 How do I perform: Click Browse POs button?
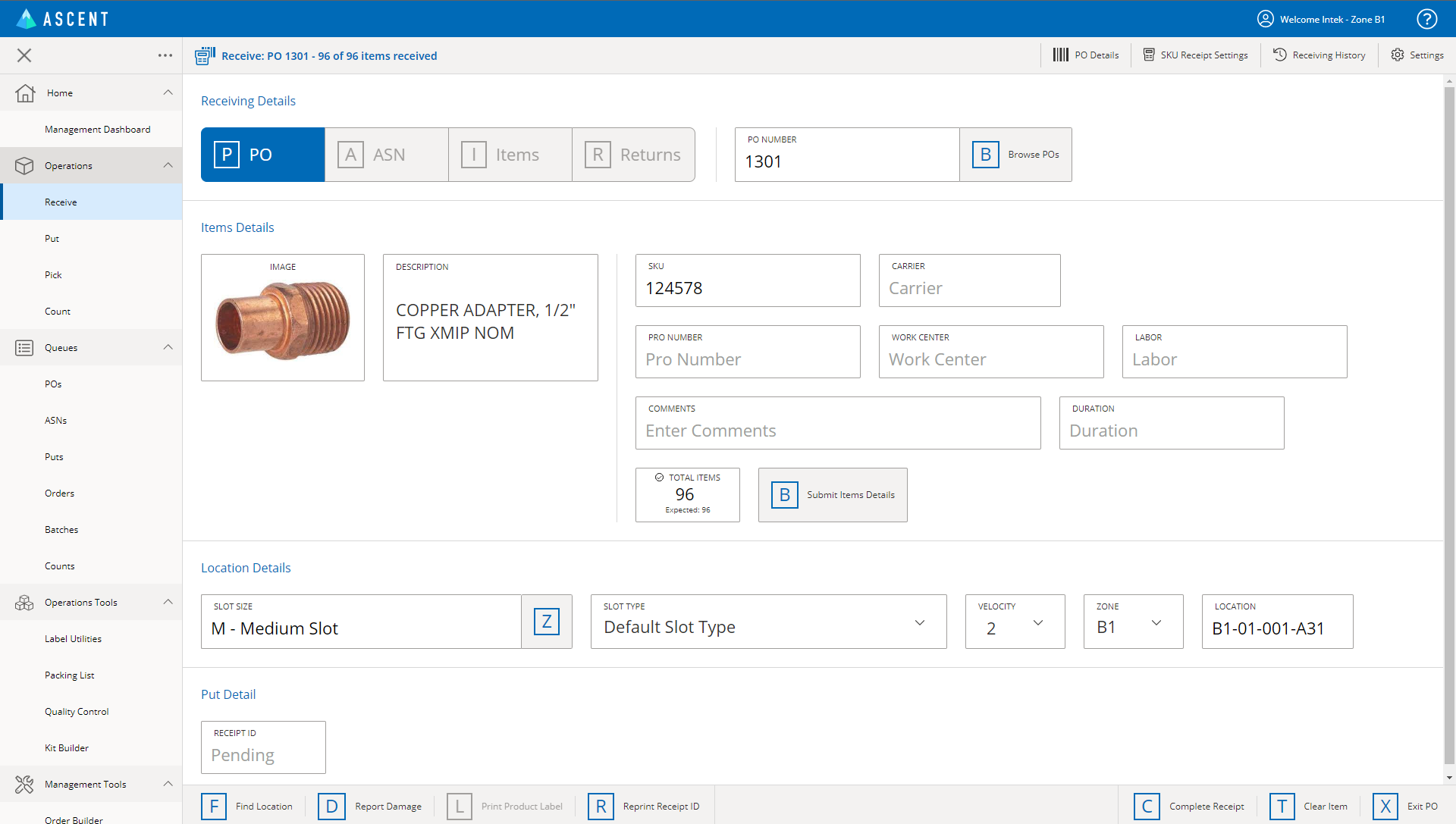pos(1015,155)
